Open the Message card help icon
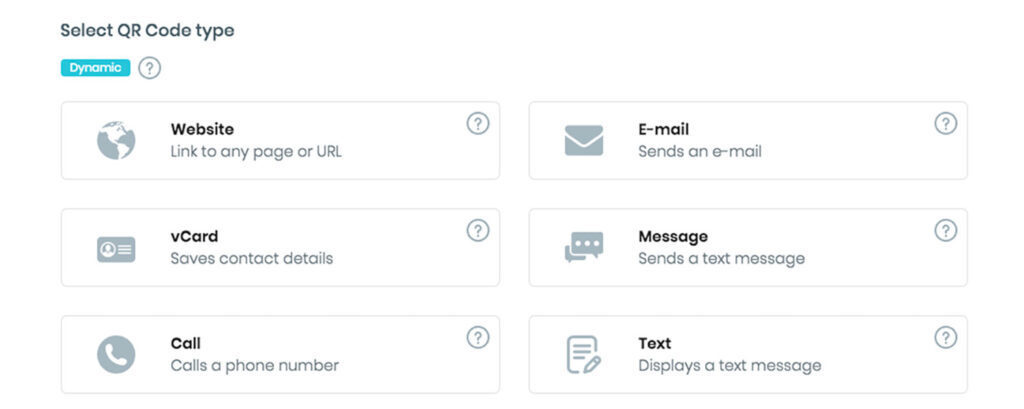Image resolution: width=1024 pixels, height=409 pixels. point(946,231)
